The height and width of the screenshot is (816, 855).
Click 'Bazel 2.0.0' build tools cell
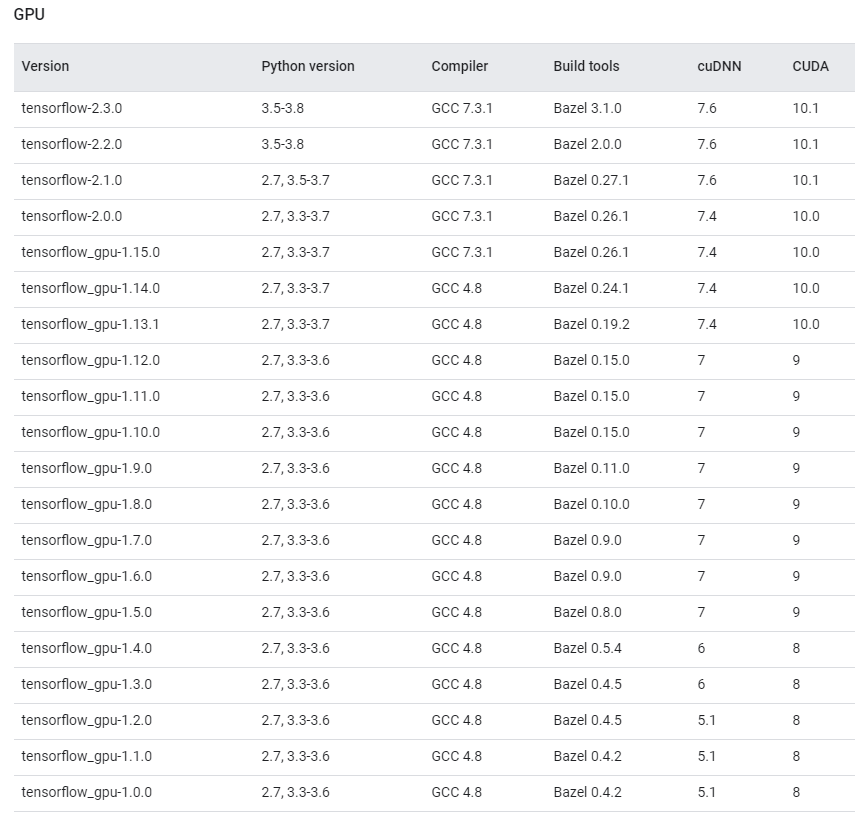(587, 144)
